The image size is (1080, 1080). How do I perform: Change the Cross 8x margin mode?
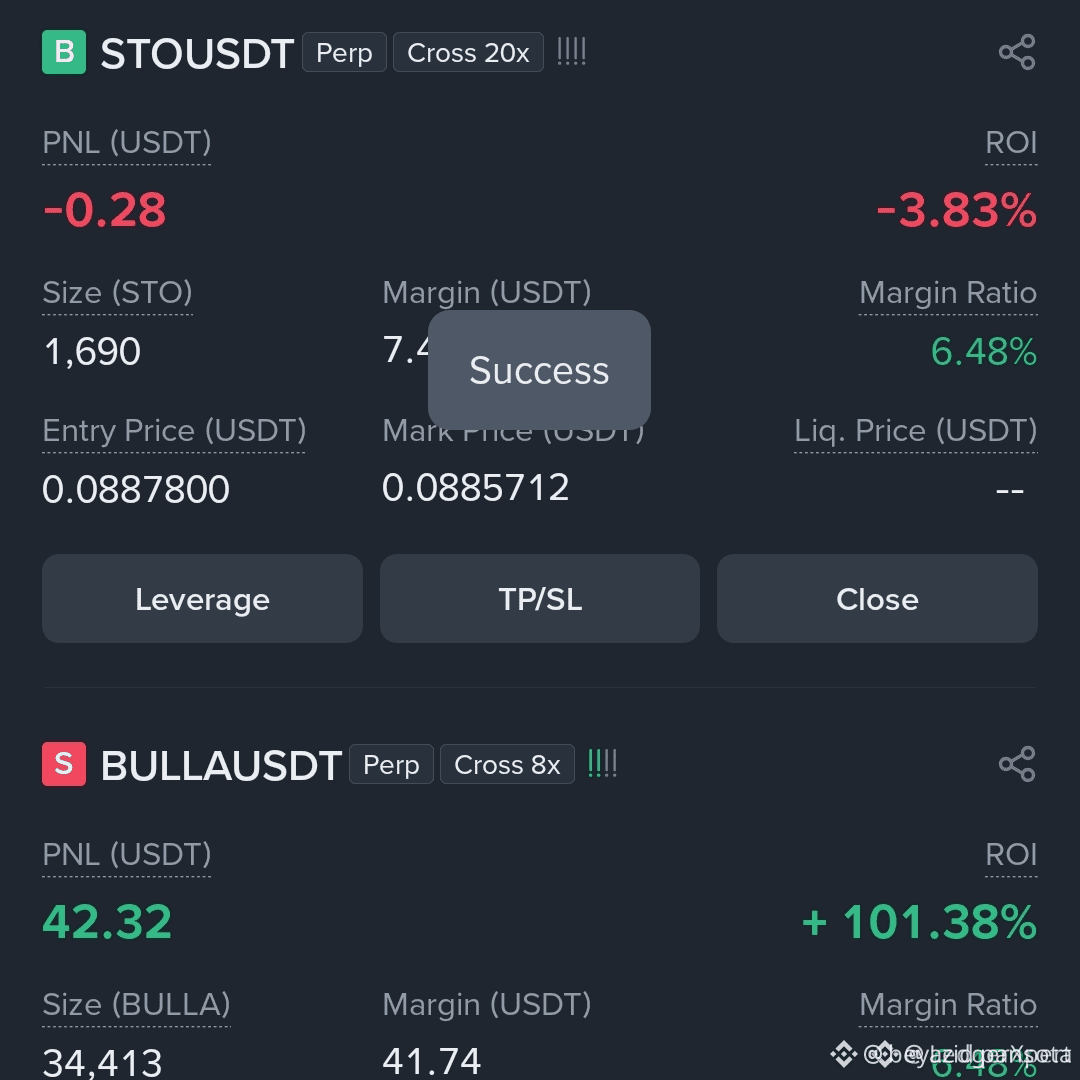click(508, 764)
